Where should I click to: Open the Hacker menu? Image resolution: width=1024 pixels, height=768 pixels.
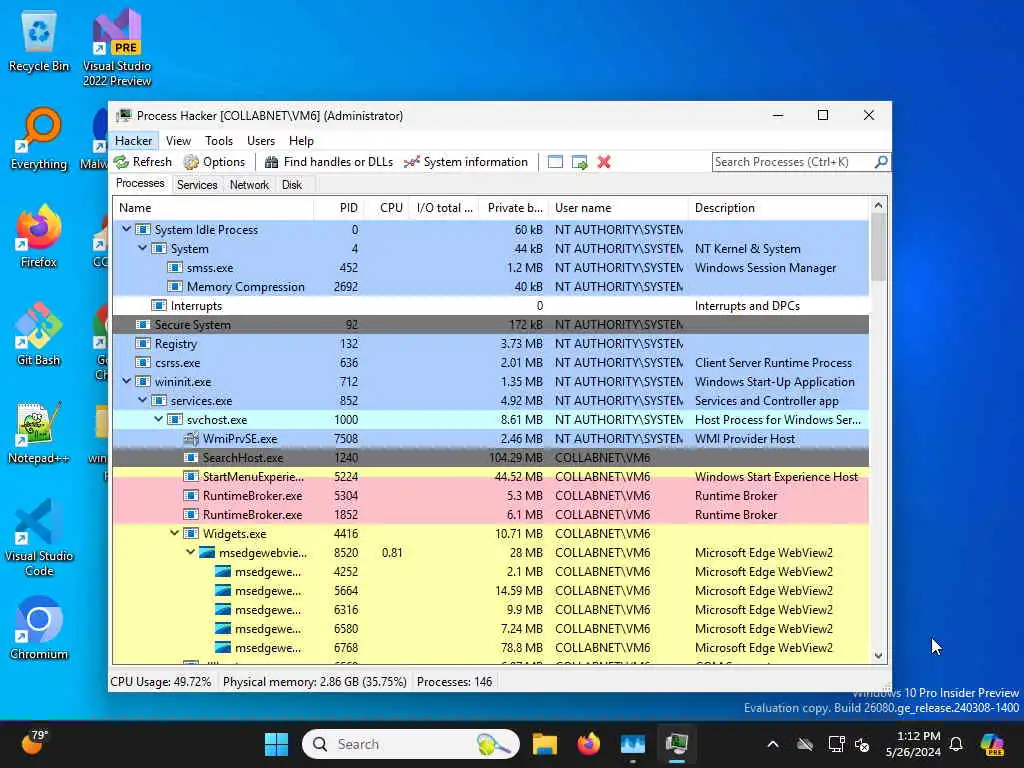(133, 141)
